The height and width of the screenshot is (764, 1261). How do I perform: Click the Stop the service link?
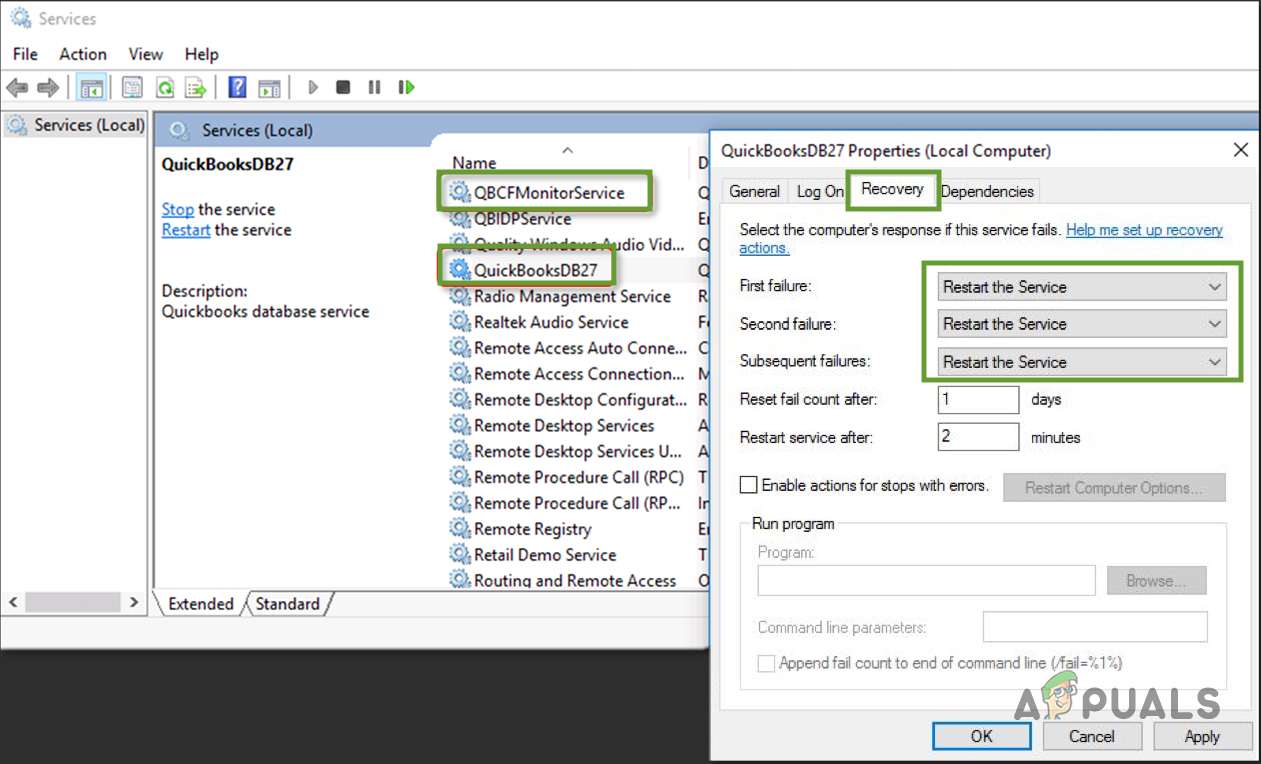click(x=177, y=209)
